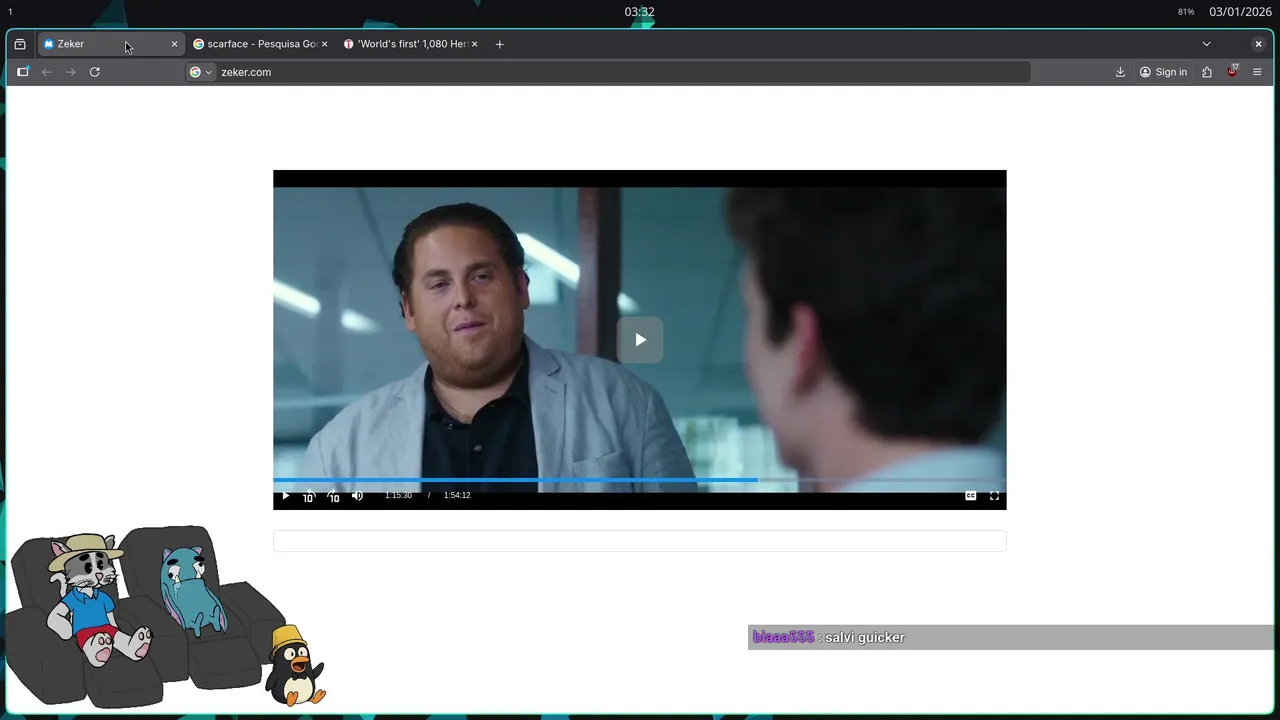Close the 'World's first' tab
Image resolution: width=1280 pixels, height=720 pixels.
(x=474, y=44)
